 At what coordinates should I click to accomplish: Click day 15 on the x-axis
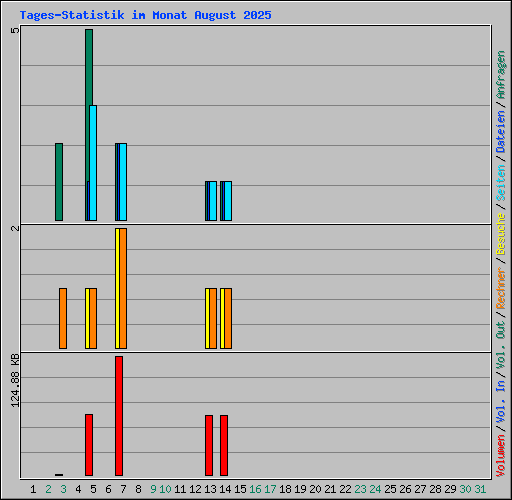pos(240,489)
